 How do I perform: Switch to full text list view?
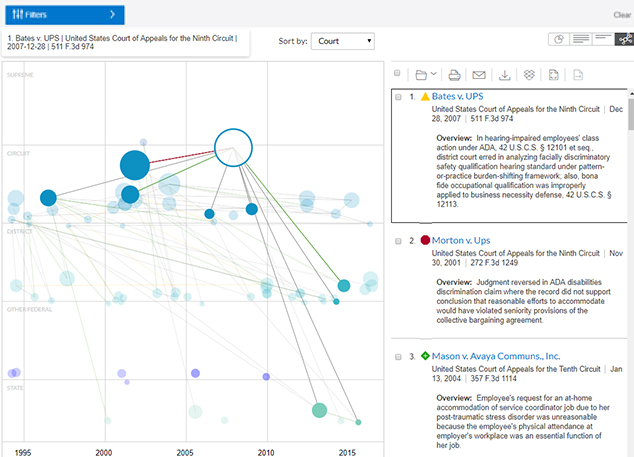(580, 40)
